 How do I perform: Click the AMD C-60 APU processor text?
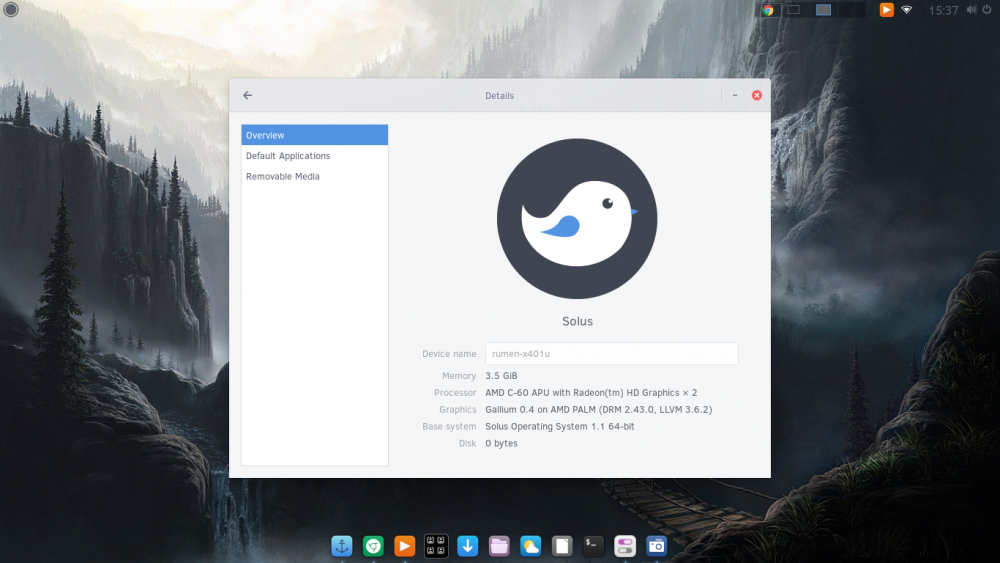point(591,393)
